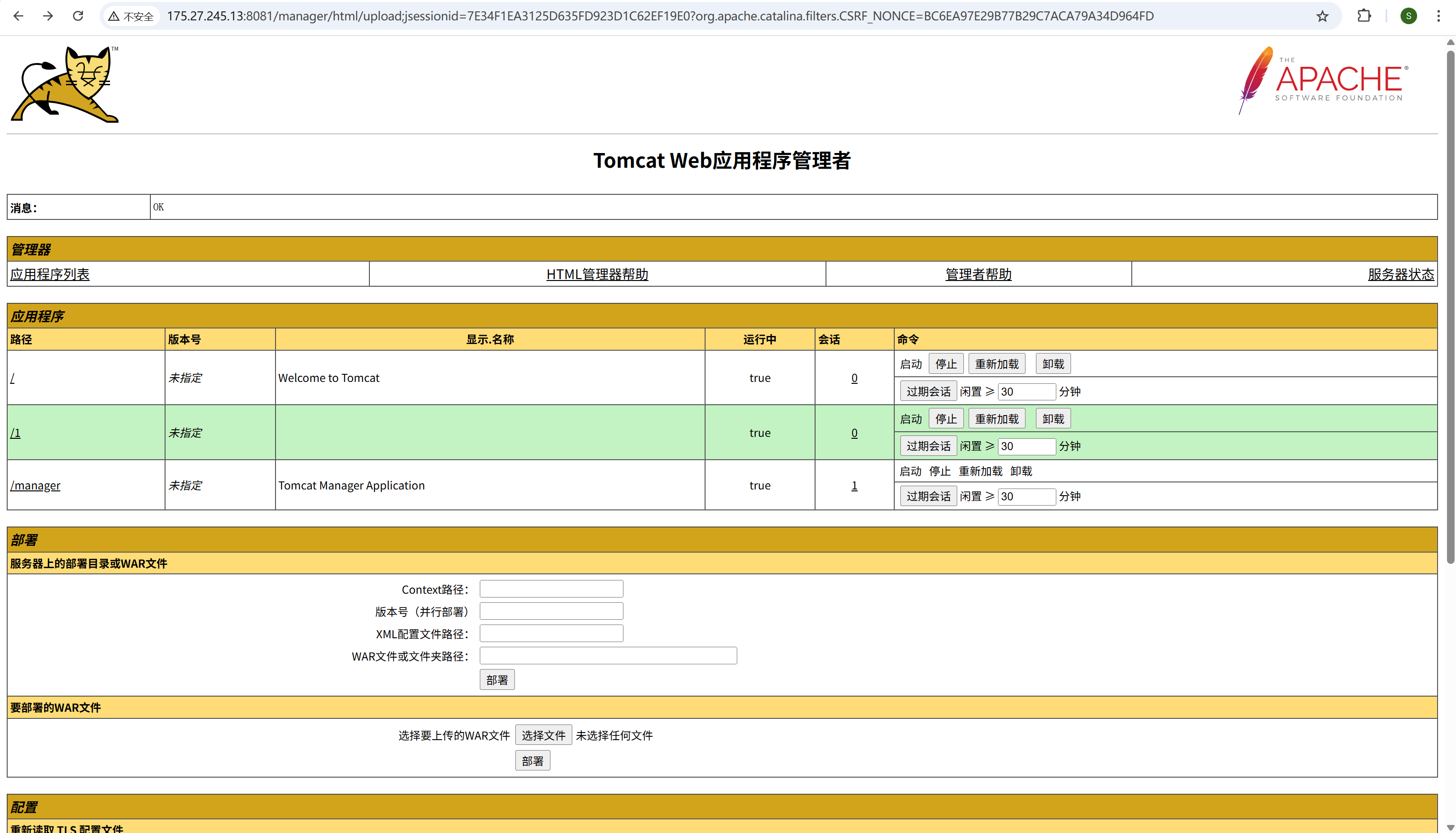Open the /manager application path link
The image size is (1456, 833).
pyautogui.click(x=35, y=485)
